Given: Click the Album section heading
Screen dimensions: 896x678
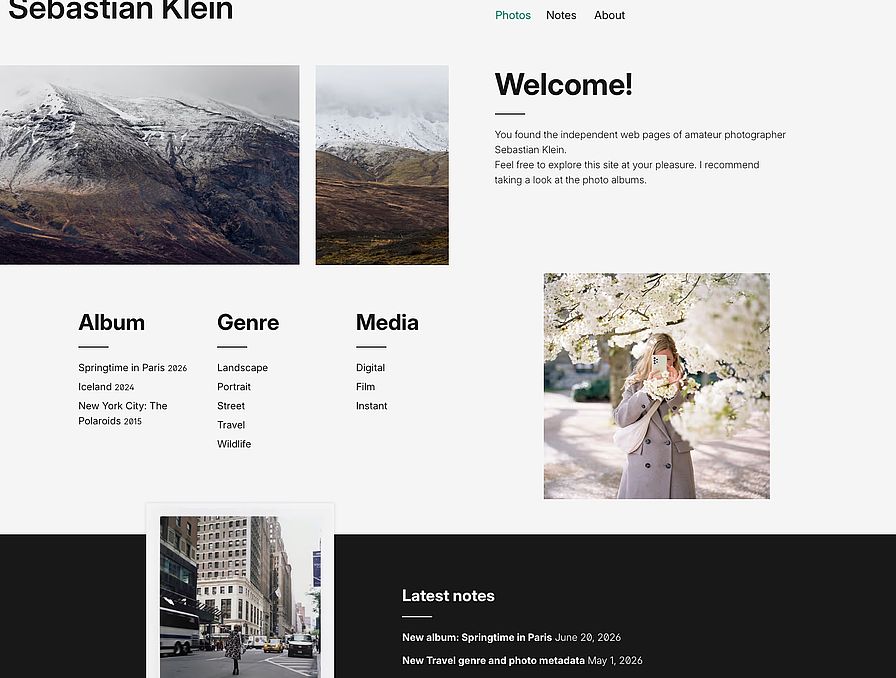Looking at the screenshot, I should click(111, 322).
